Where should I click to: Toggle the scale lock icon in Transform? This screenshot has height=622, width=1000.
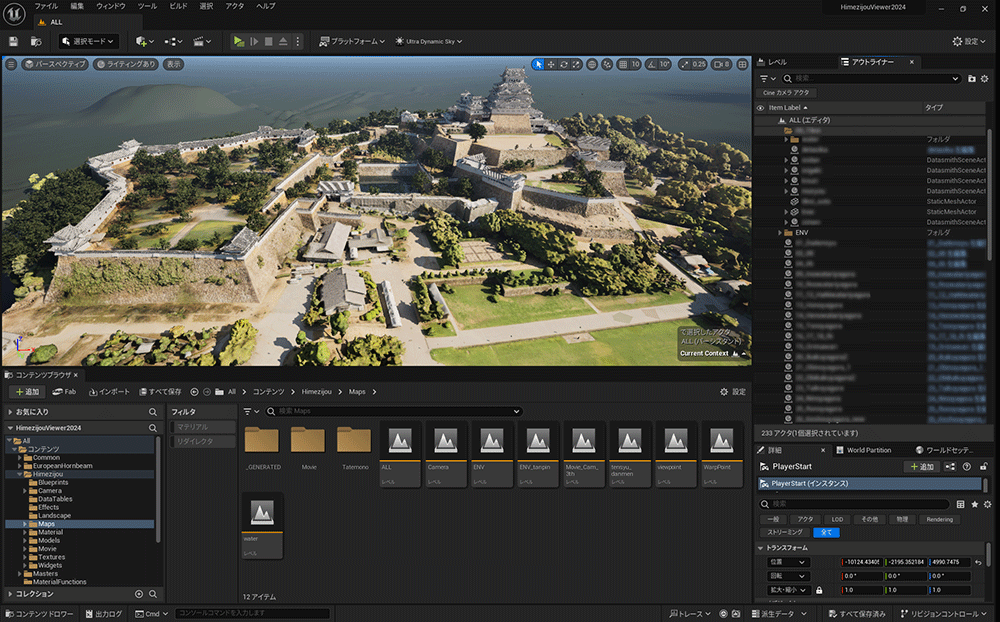point(819,590)
